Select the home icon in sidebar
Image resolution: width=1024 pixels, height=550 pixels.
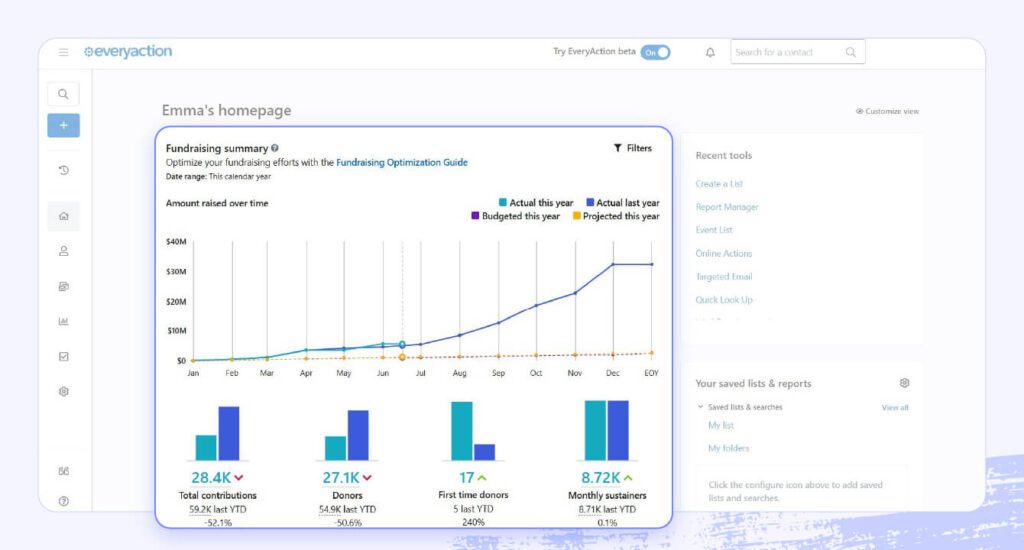tap(63, 216)
